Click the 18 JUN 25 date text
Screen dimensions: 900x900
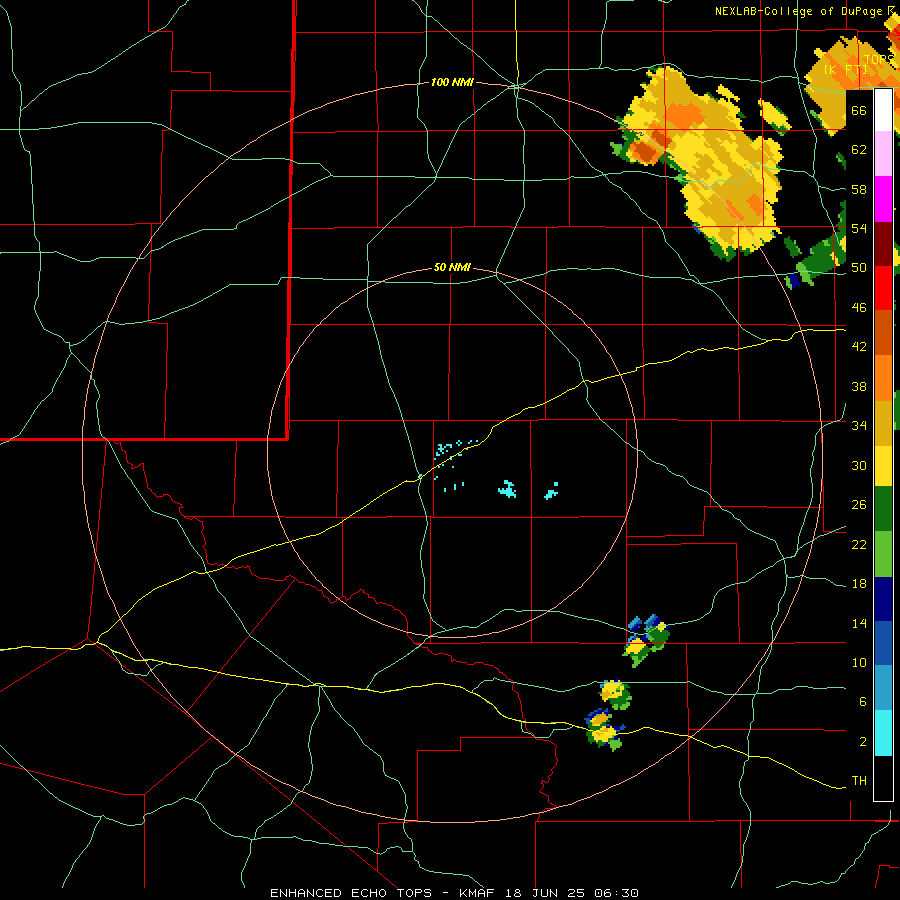click(545, 893)
